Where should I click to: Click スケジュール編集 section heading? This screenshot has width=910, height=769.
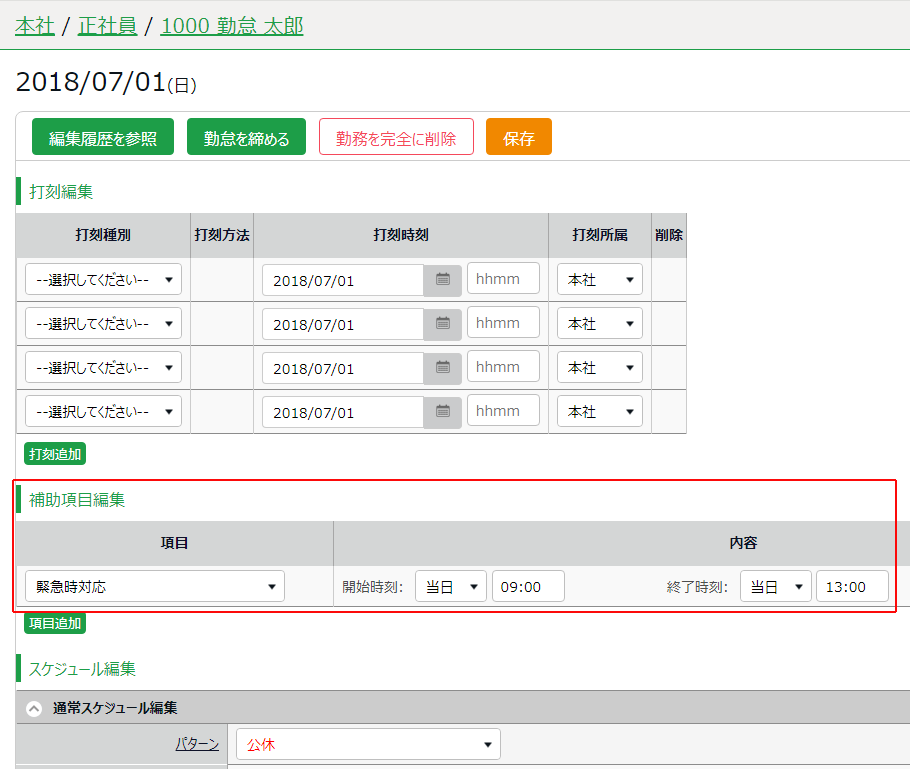82,669
